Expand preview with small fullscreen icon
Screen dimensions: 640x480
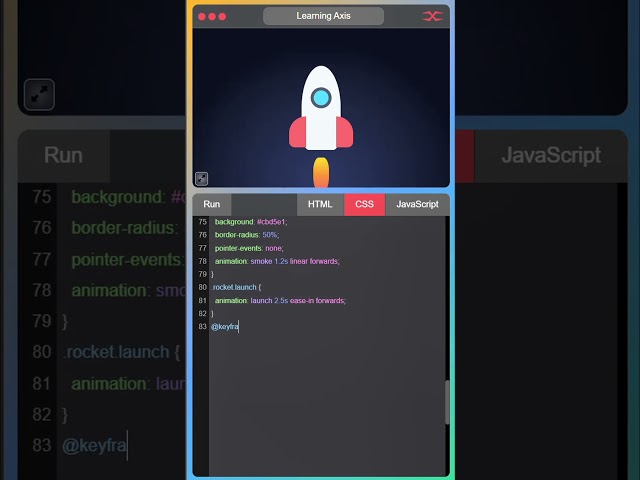point(202,178)
